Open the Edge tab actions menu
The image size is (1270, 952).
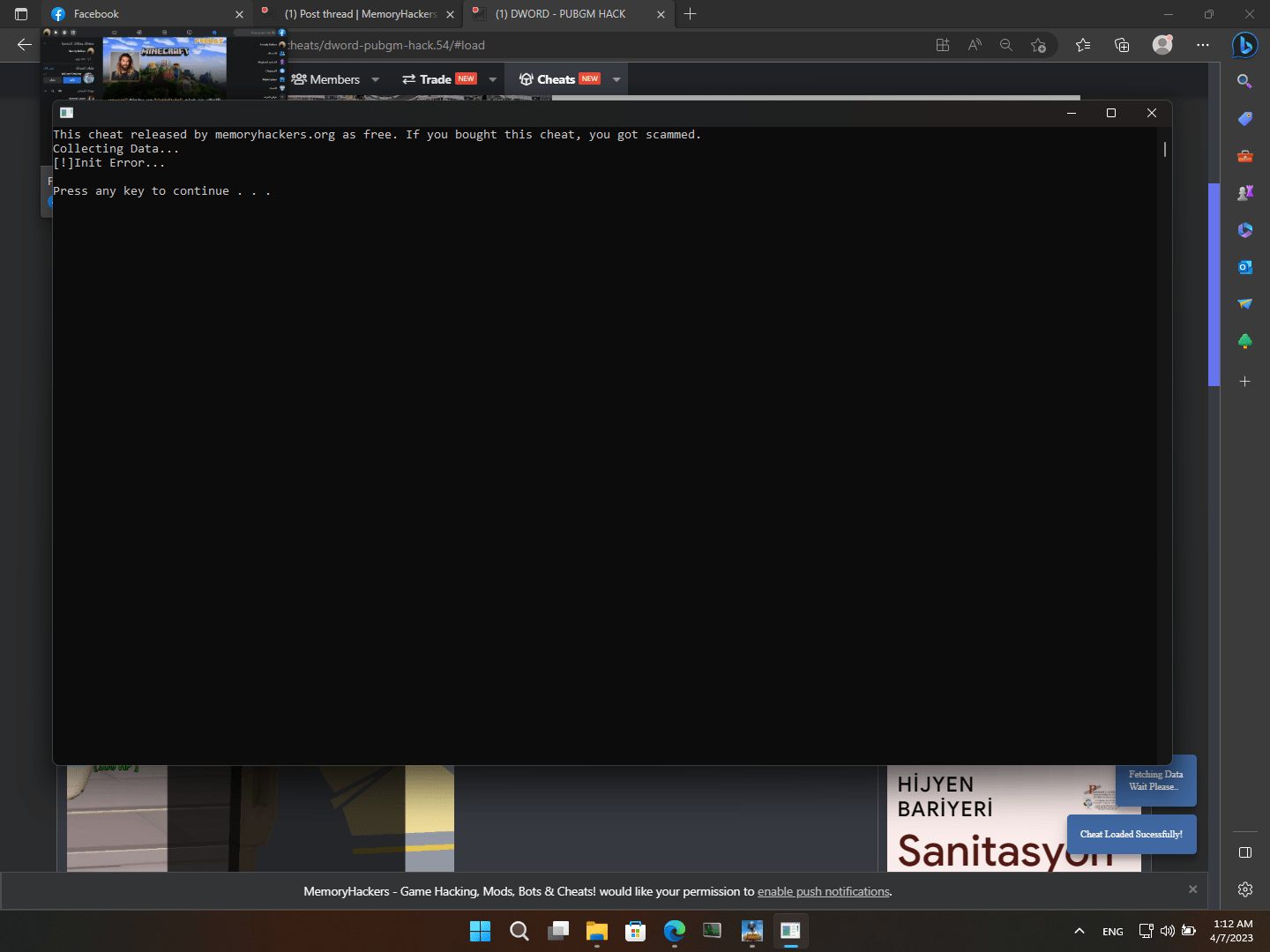pyautogui.click(x=21, y=14)
